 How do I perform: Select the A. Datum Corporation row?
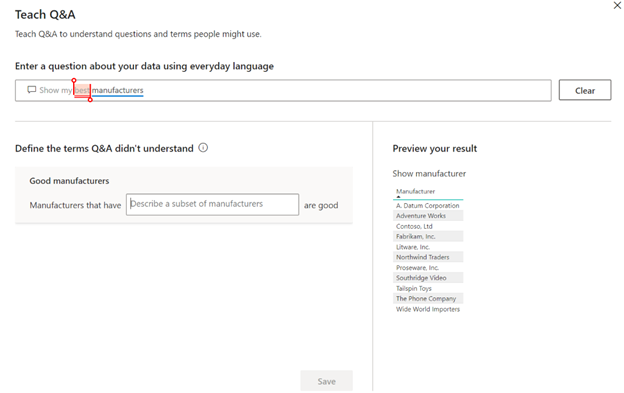[428, 206]
